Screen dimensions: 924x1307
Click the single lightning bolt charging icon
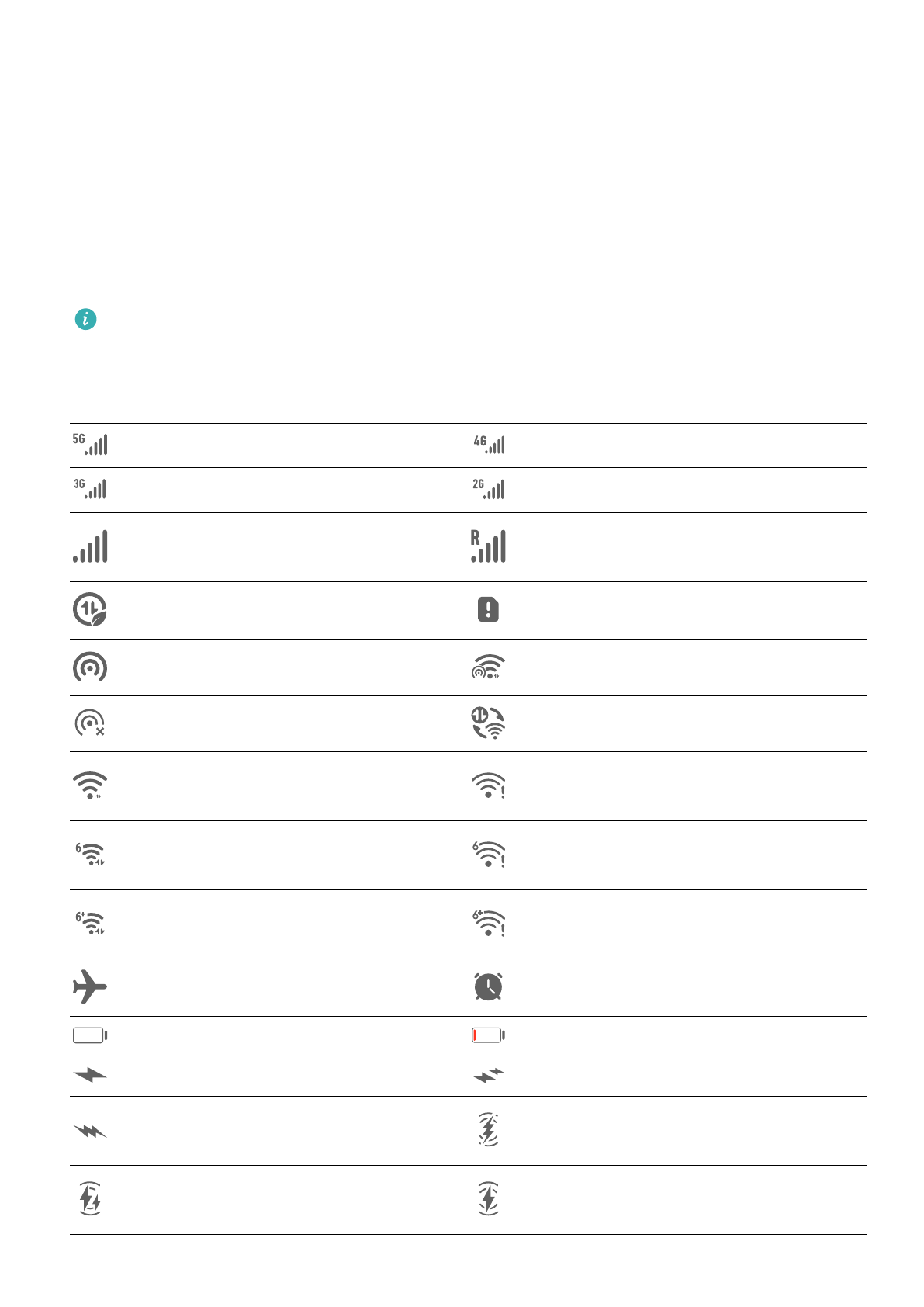(x=90, y=1075)
